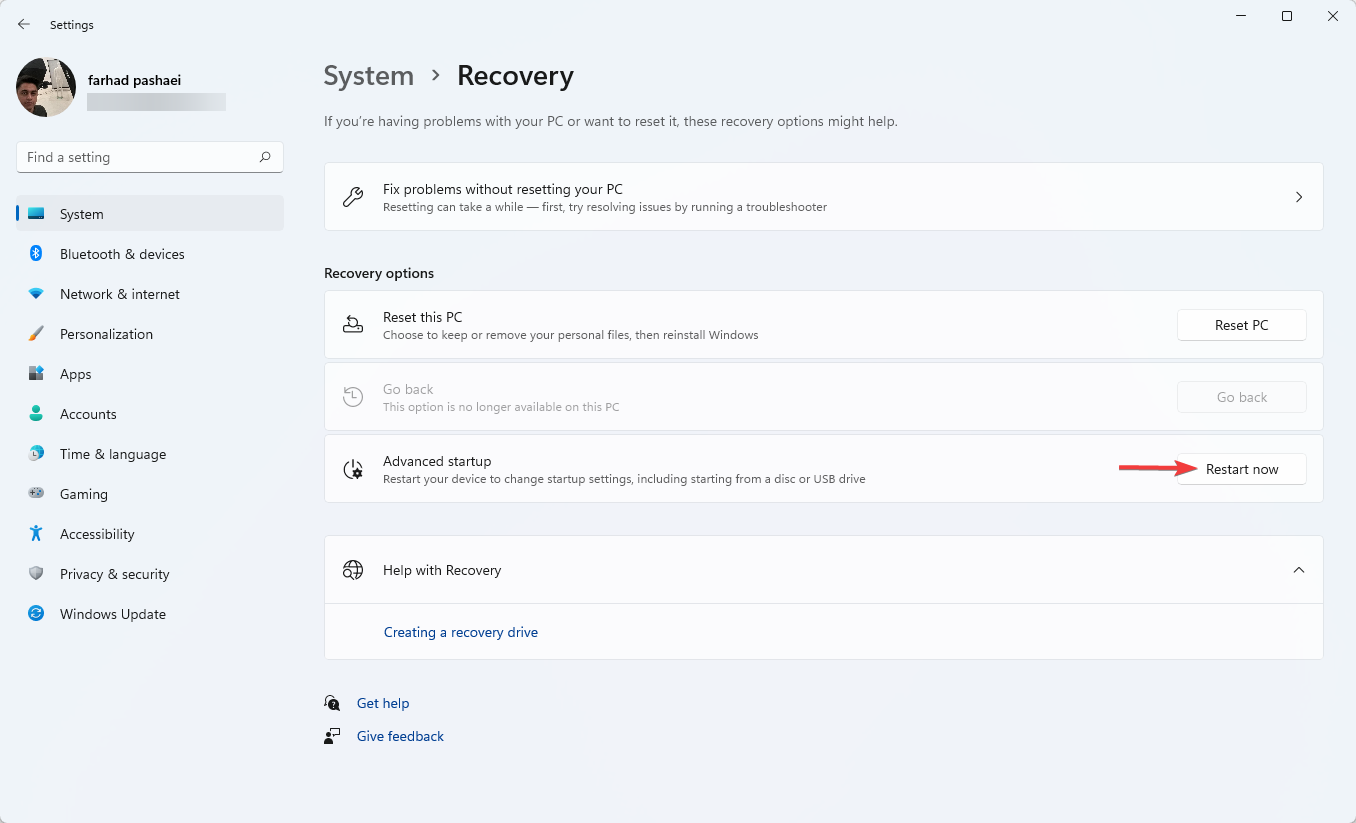This screenshot has height=823, width=1356.
Task: Click the Give feedback link
Action: [400, 736]
